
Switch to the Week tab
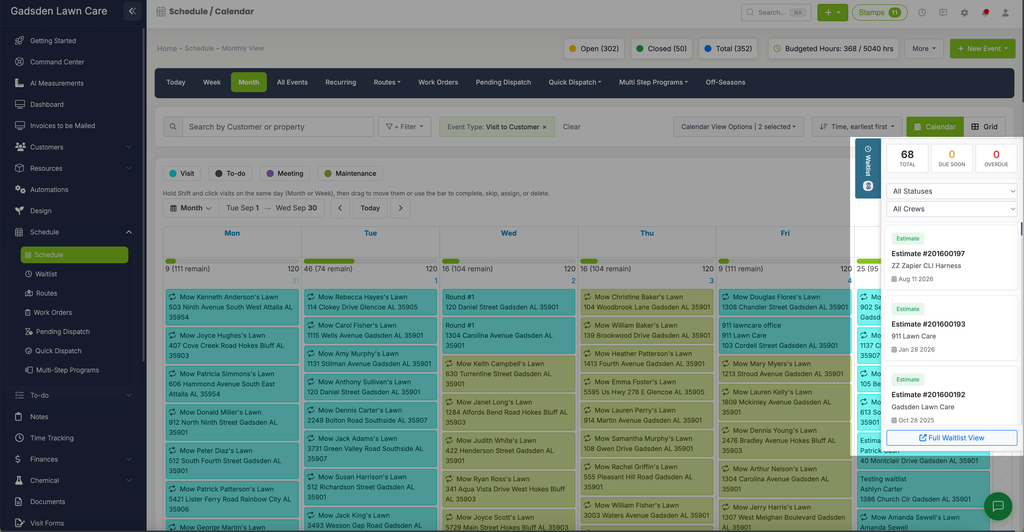click(x=212, y=82)
